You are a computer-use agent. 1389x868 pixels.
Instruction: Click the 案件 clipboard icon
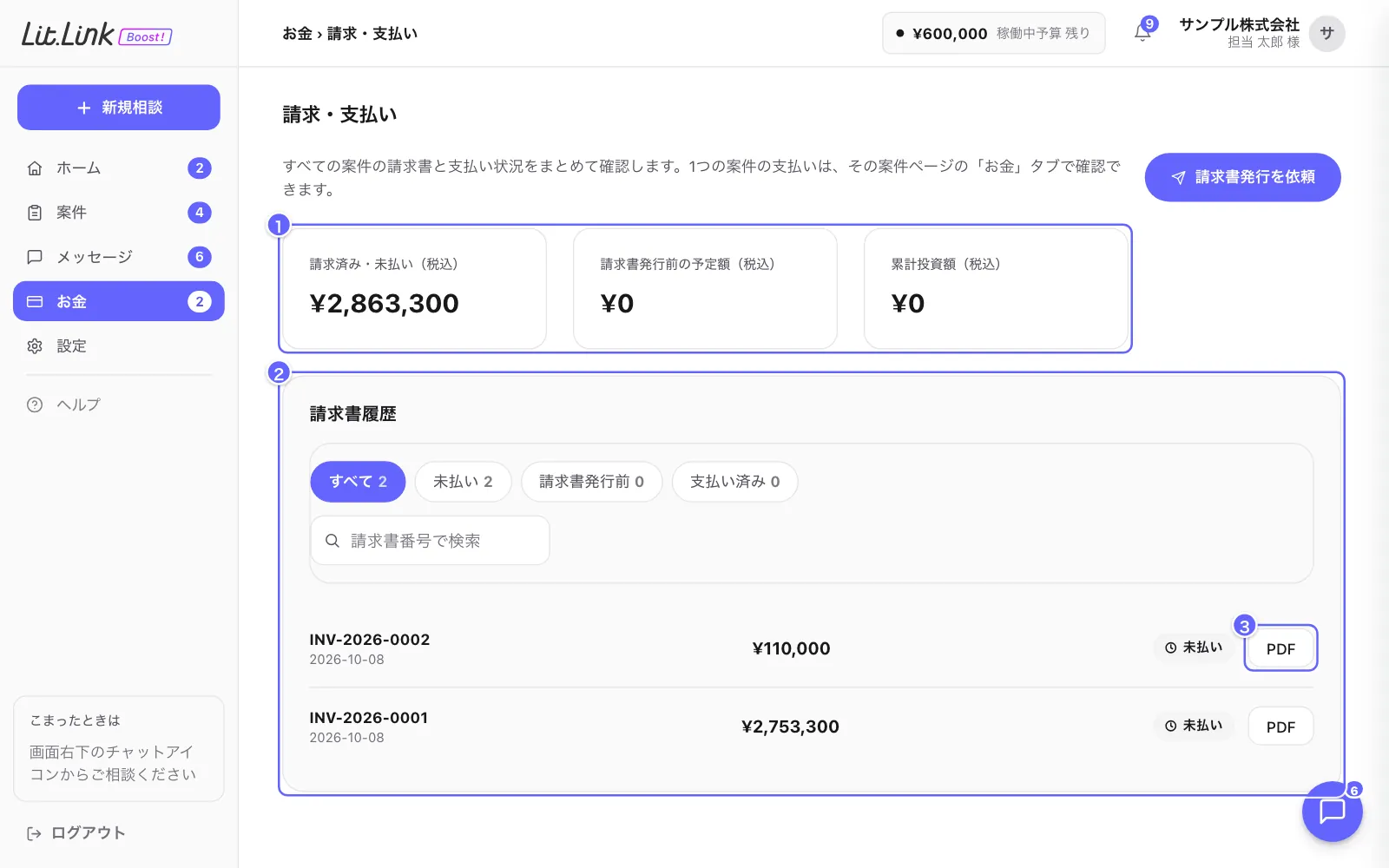click(35, 213)
